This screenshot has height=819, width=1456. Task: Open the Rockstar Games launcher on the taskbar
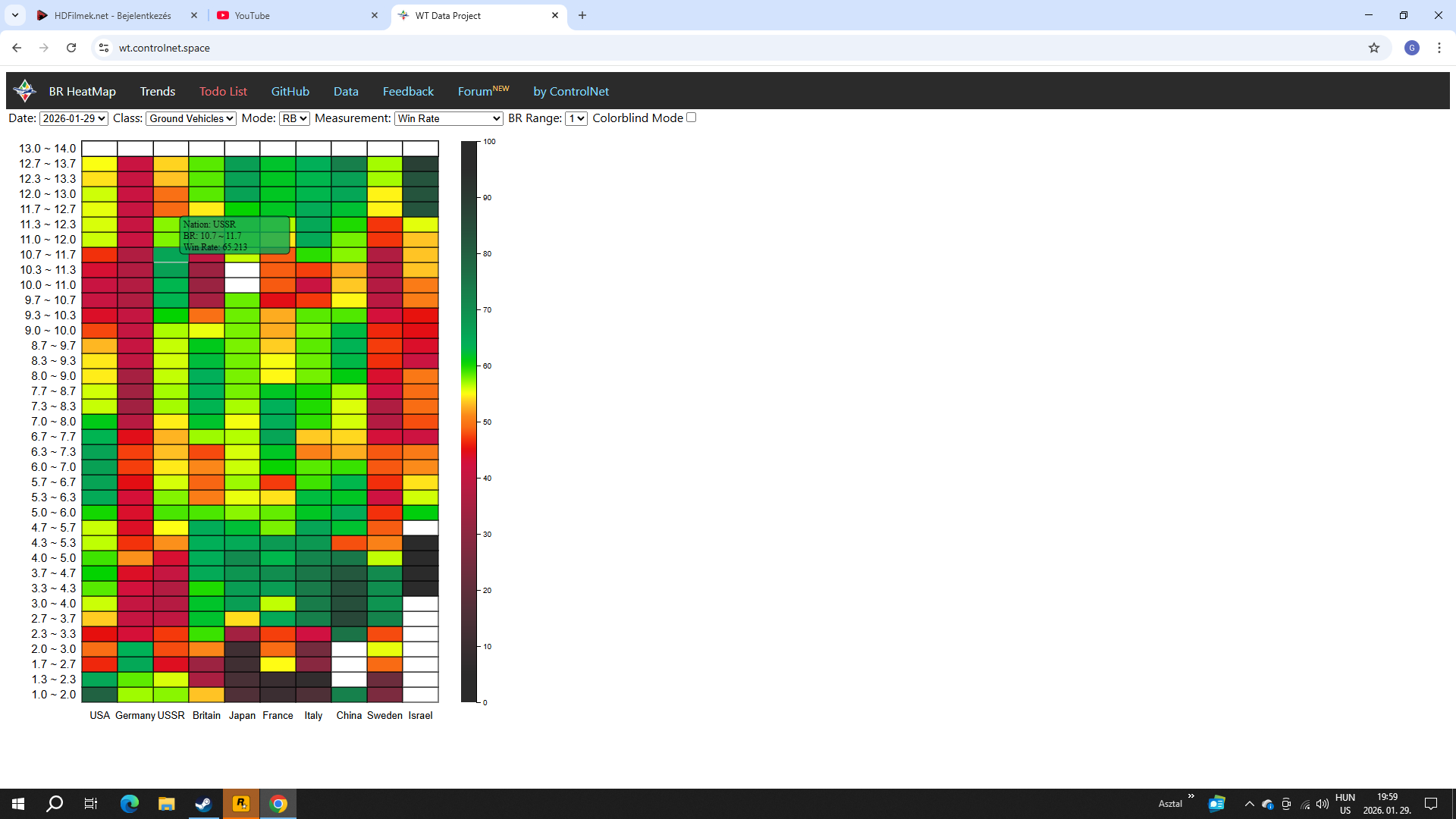pos(240,804)
